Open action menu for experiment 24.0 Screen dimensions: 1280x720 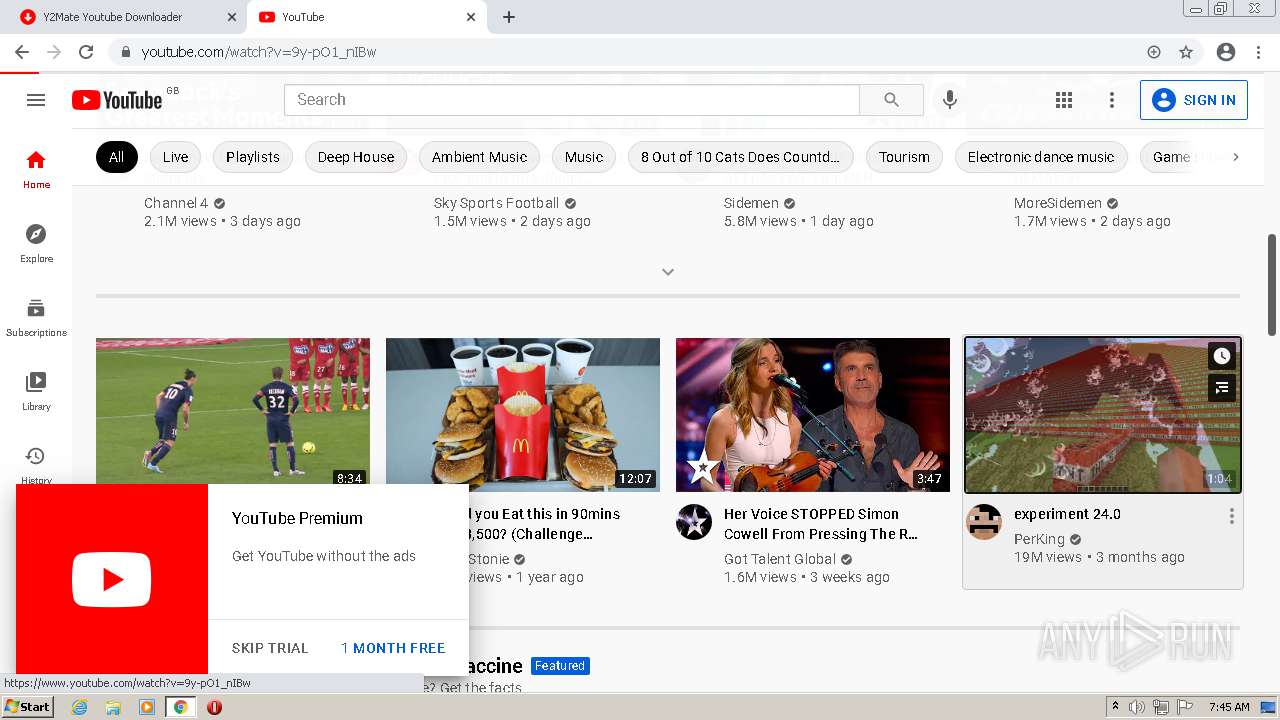click(1231, 516)
